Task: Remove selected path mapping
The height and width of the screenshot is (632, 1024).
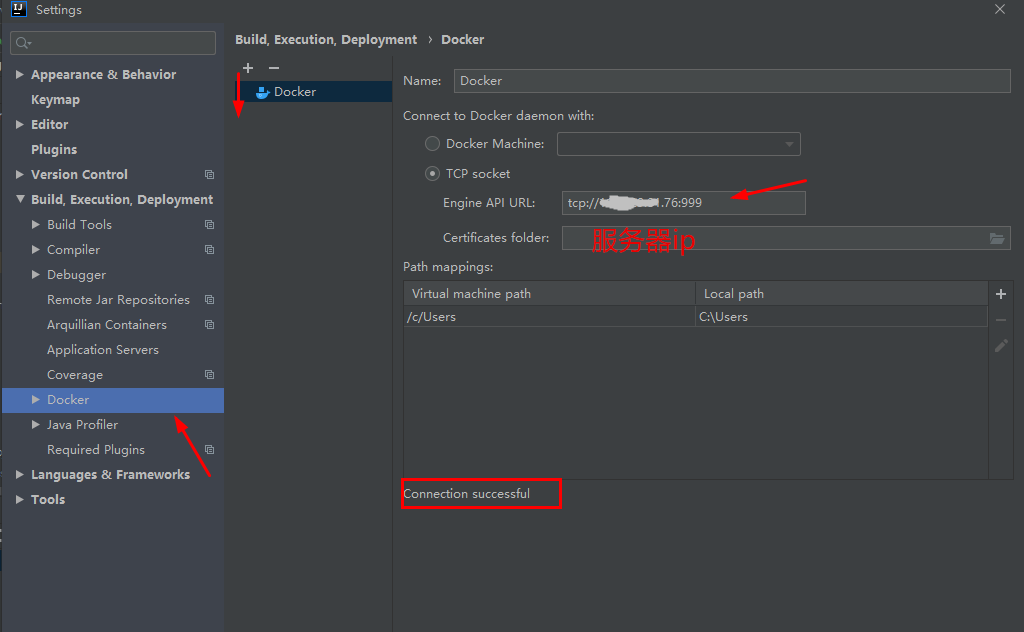Action: tap(1000, 320)
